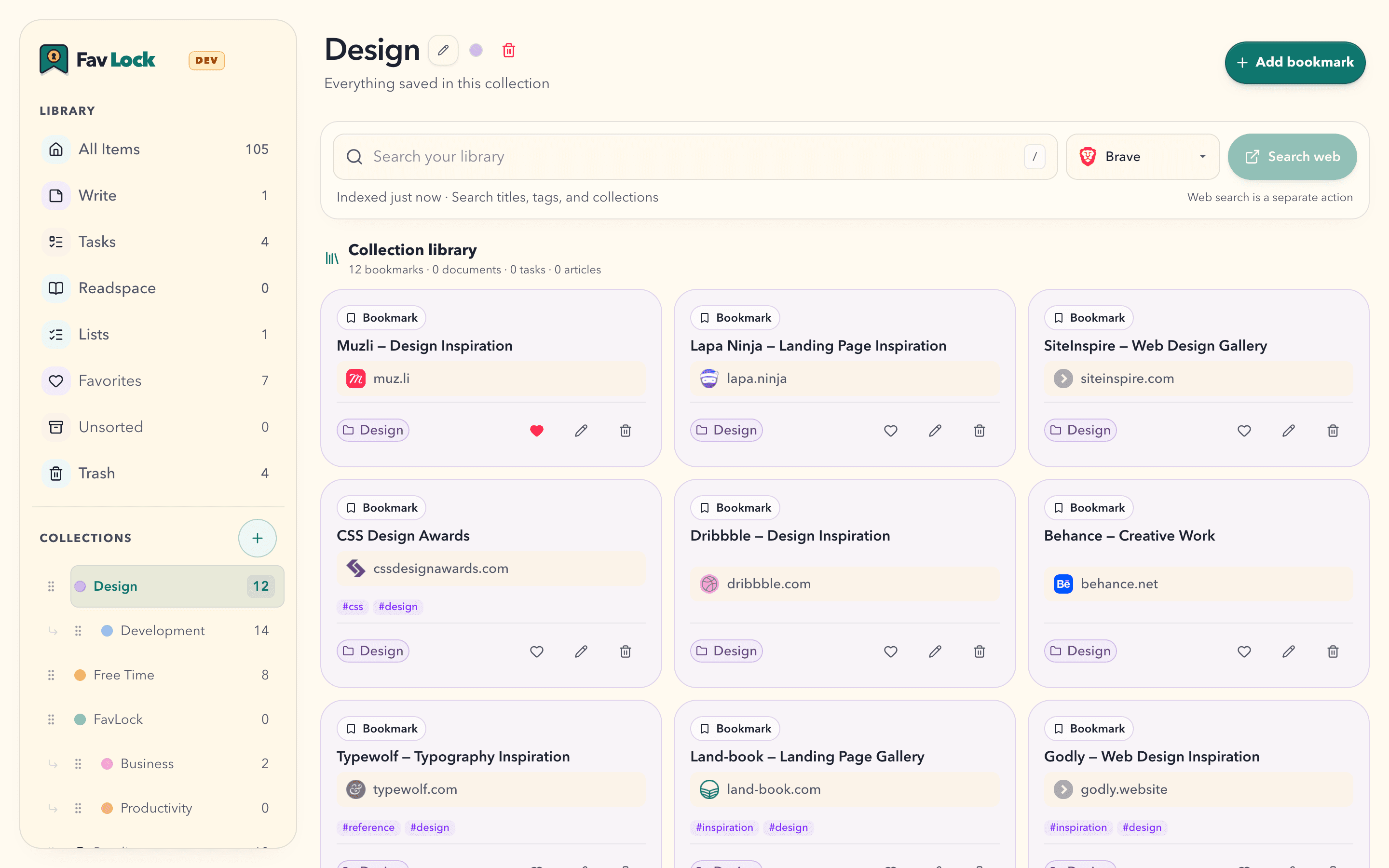Add a new collection with the plus button

click(x=257, y=538)
